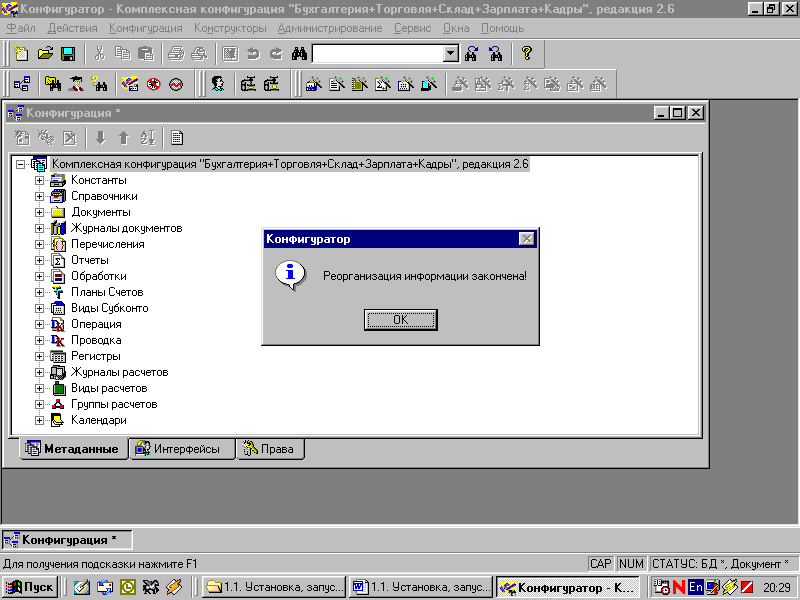The width and height of the screenshot is (800, 600).
Task: Open the Конфигурация menu
Action: click(x=145, y=28)
